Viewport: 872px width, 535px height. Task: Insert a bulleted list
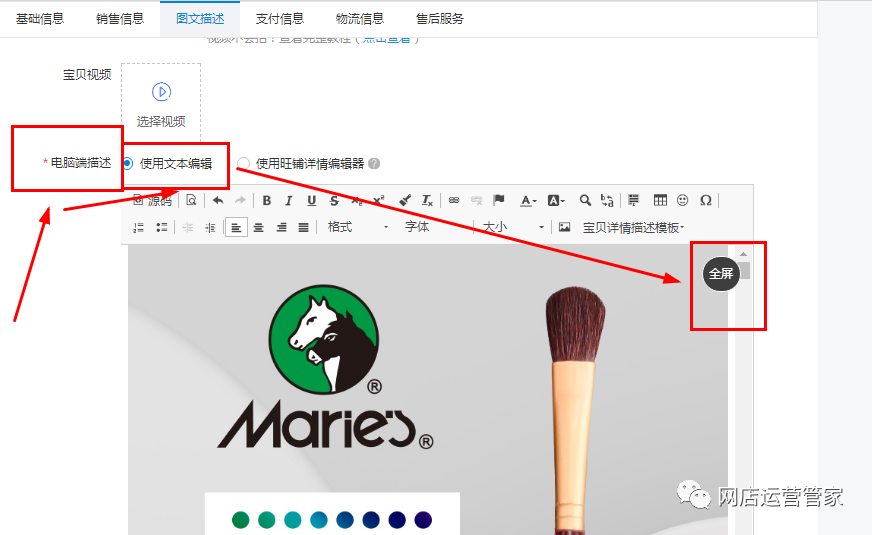[x=162, y=227]
